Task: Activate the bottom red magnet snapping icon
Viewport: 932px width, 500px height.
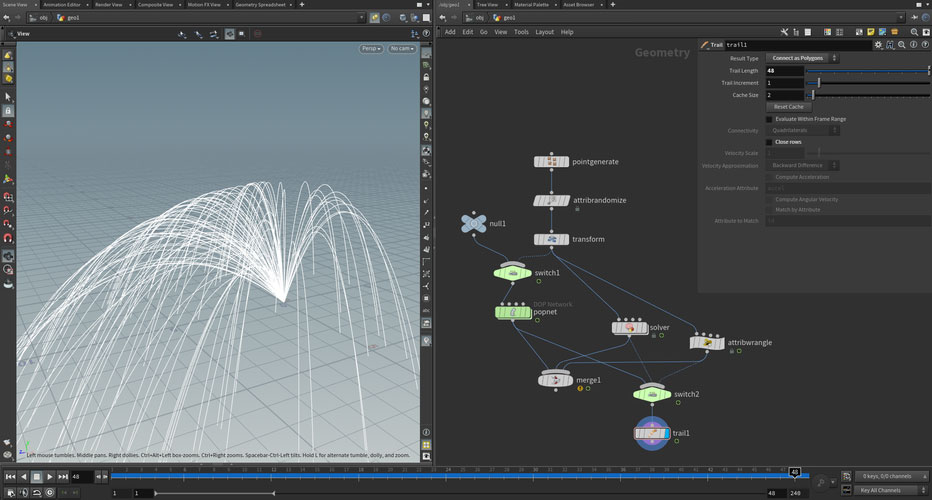Action: [8, 238]
